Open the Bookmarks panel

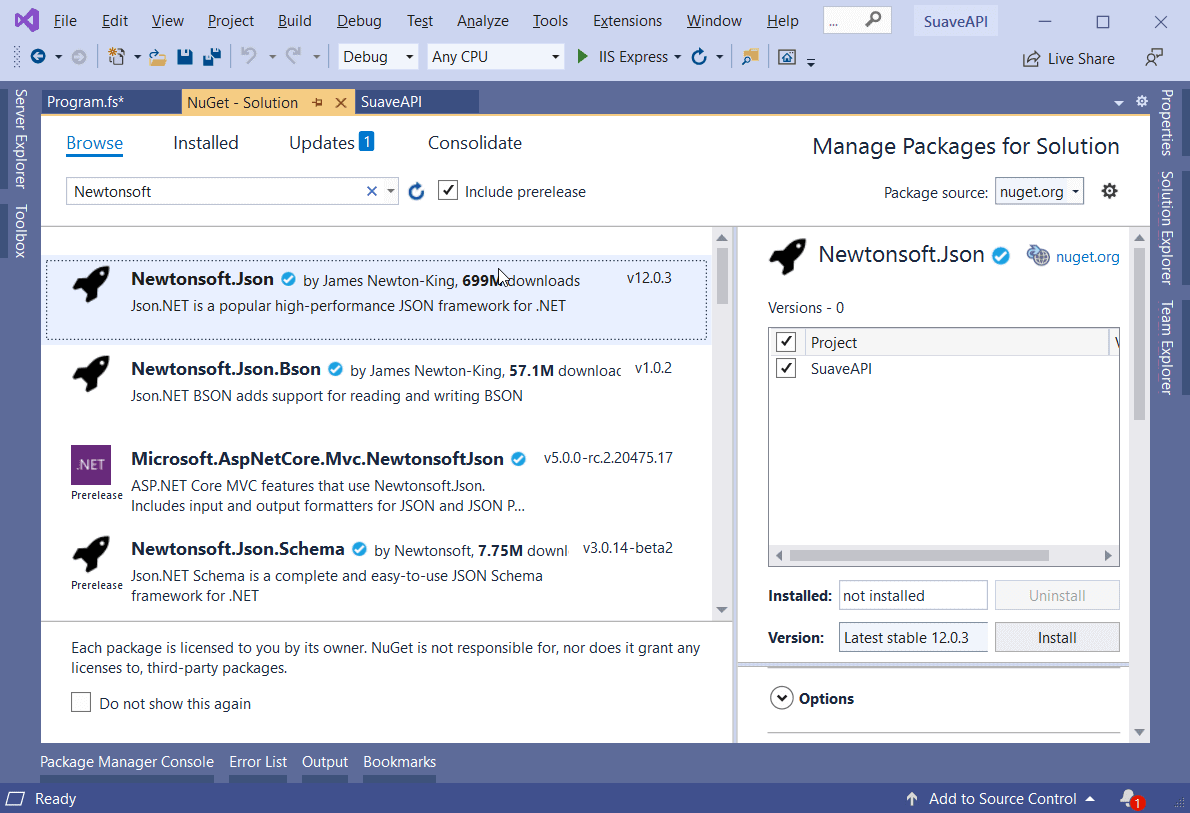[x=399, y=761]
